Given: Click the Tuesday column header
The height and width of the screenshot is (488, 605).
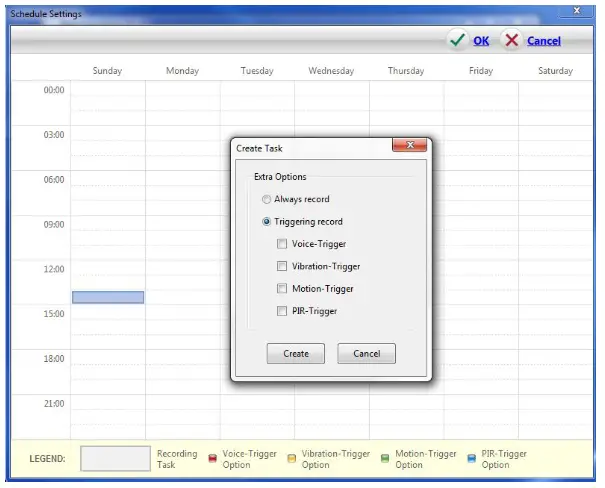Looking at the screenshot, I should pyautogui.click(x=257, y=71).
